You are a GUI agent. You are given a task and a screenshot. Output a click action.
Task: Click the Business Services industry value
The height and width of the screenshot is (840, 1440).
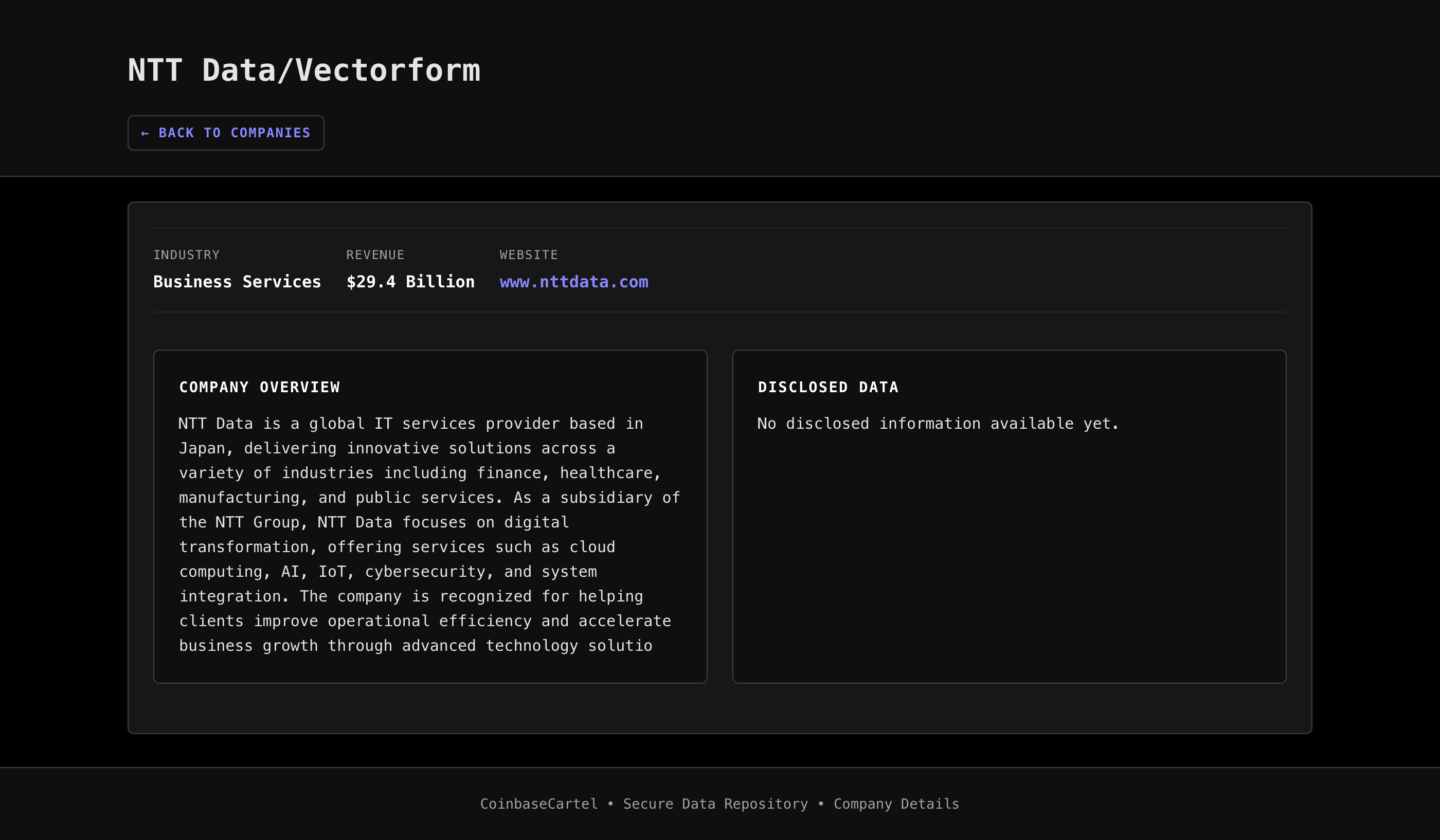point(237,282)
